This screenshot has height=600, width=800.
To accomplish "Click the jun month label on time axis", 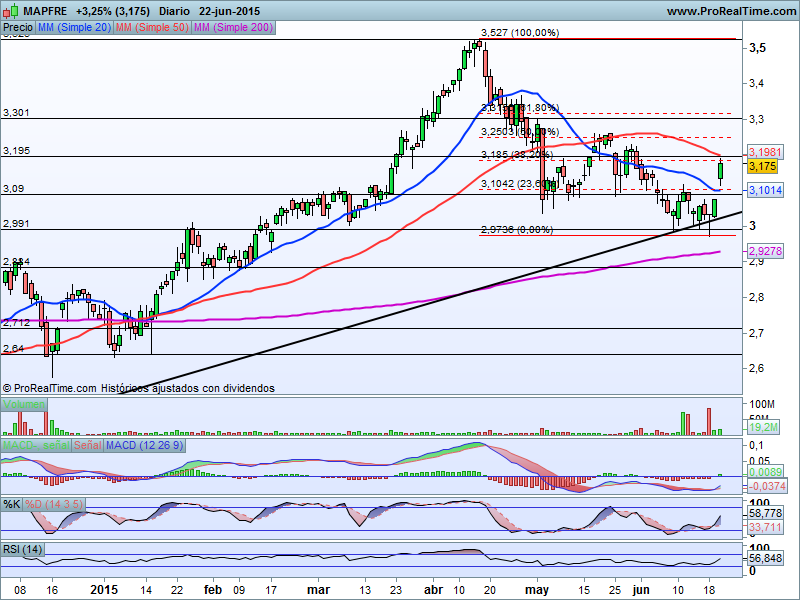I will click(x=641, y=590).
